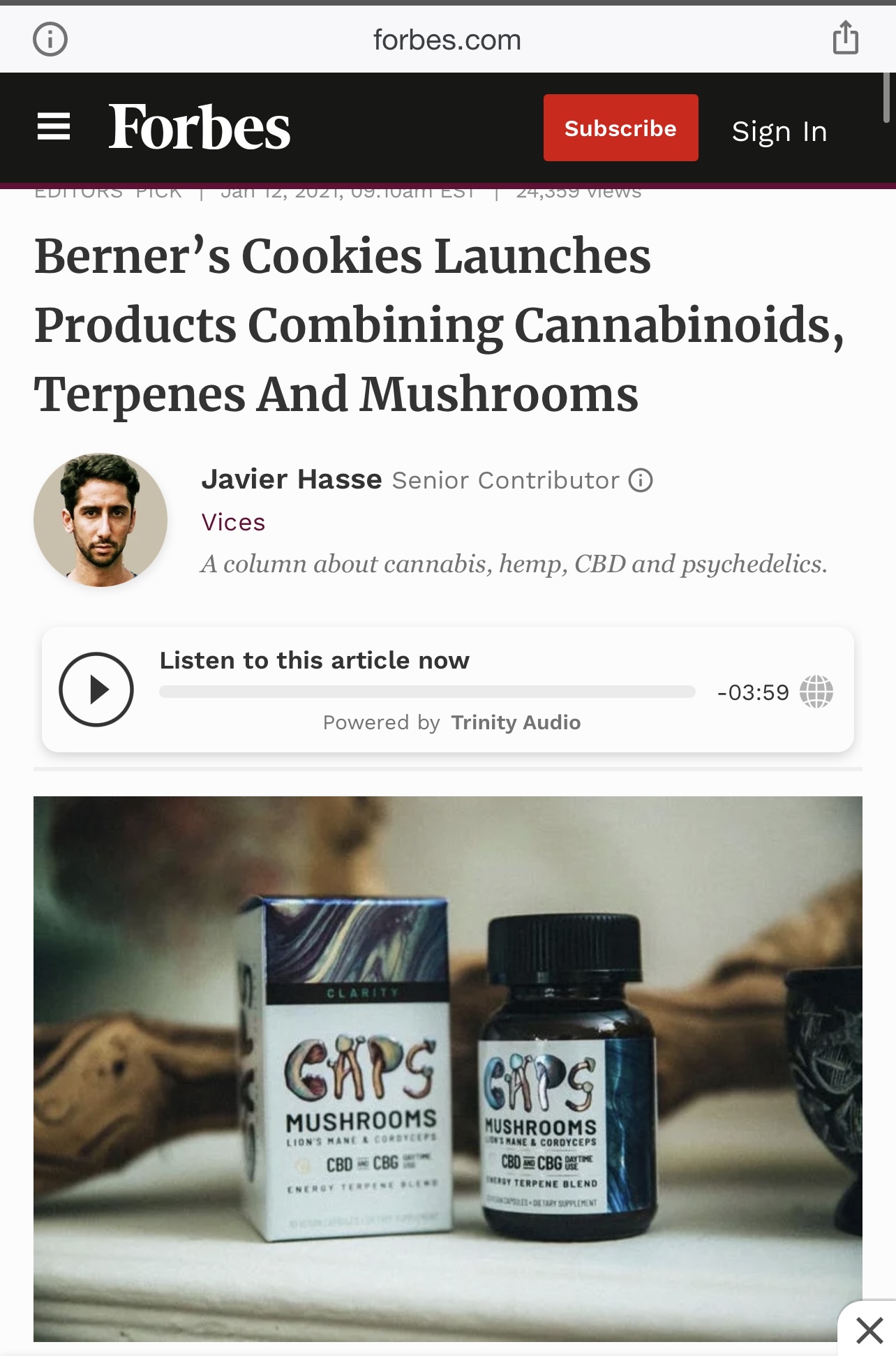Viewport: 896px width, 1356px height.
Task: Open the Vices column link
Action: [x=233, y=522]
